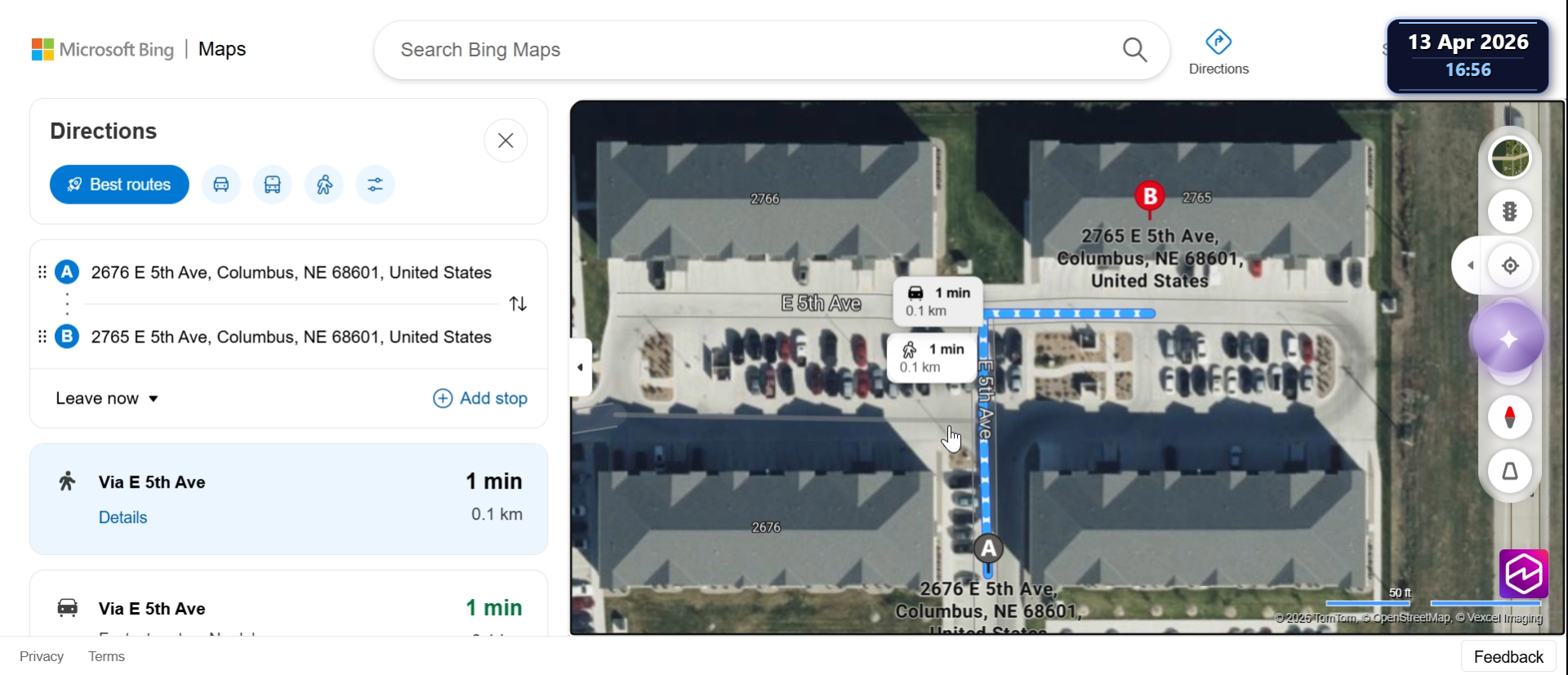Collapse the directions side panel arrow
Screen dimensions: 1568x675
(581, 367)
